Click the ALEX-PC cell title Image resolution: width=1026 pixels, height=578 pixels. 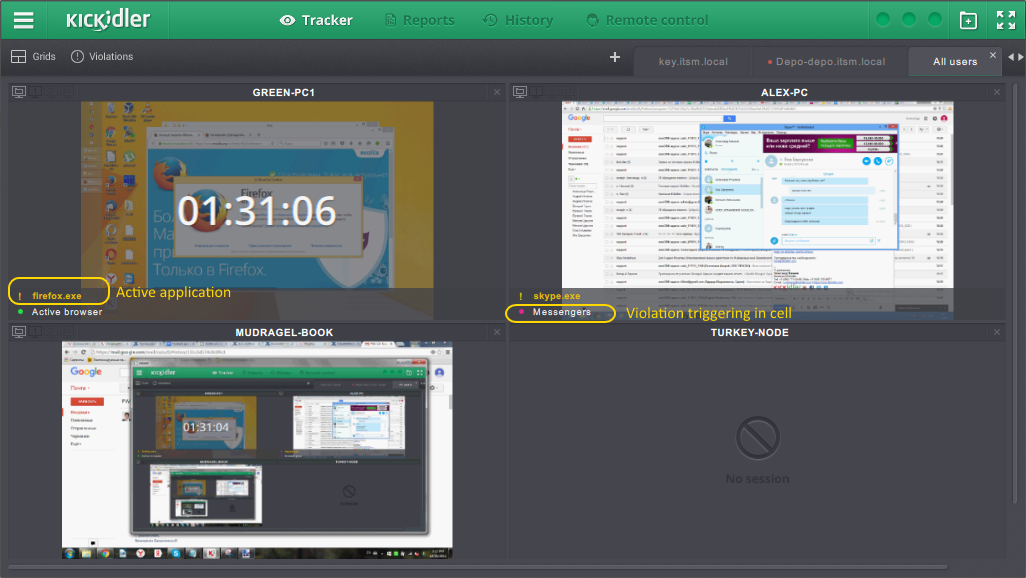(784, 92)
